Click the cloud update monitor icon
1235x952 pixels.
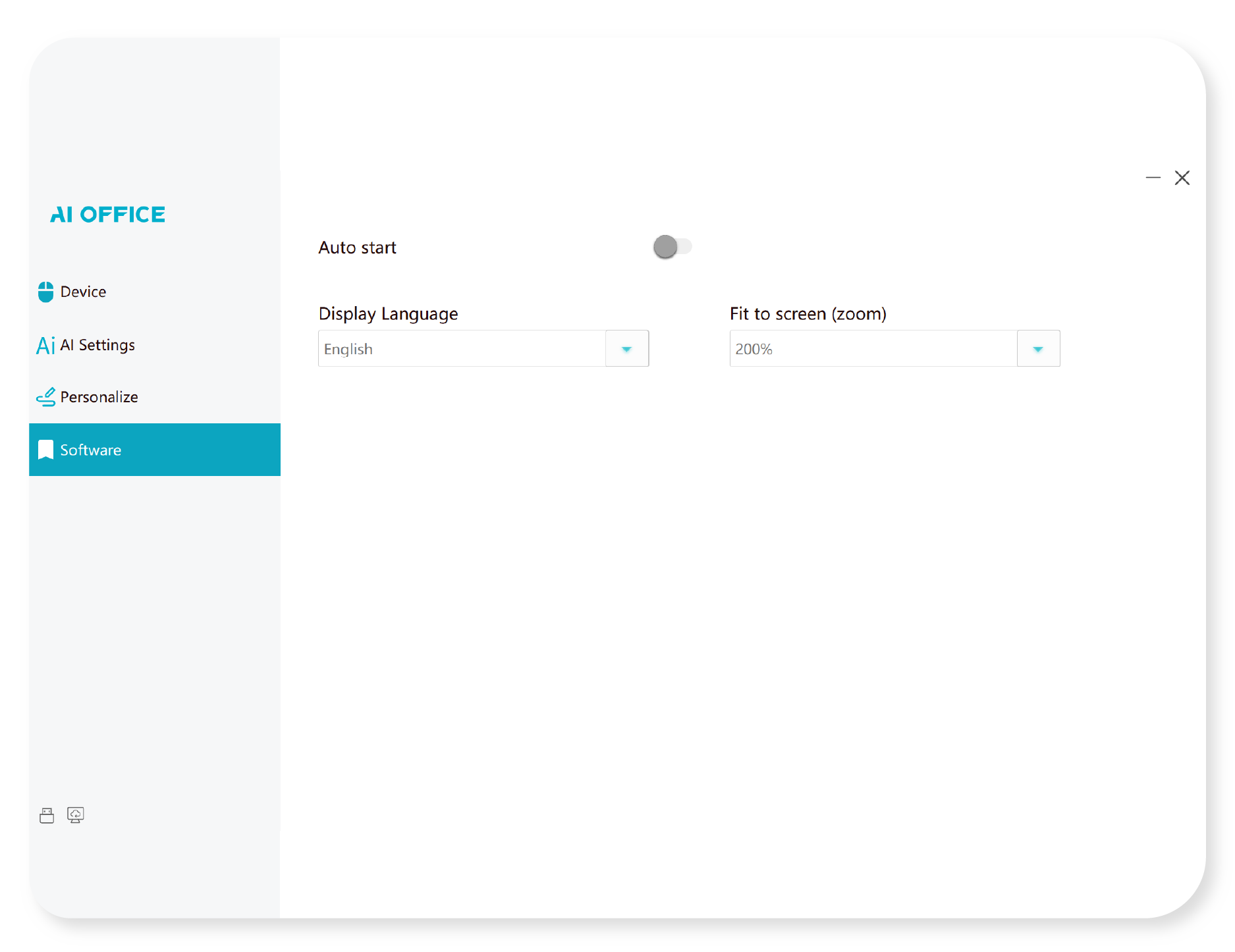point(76,816)
